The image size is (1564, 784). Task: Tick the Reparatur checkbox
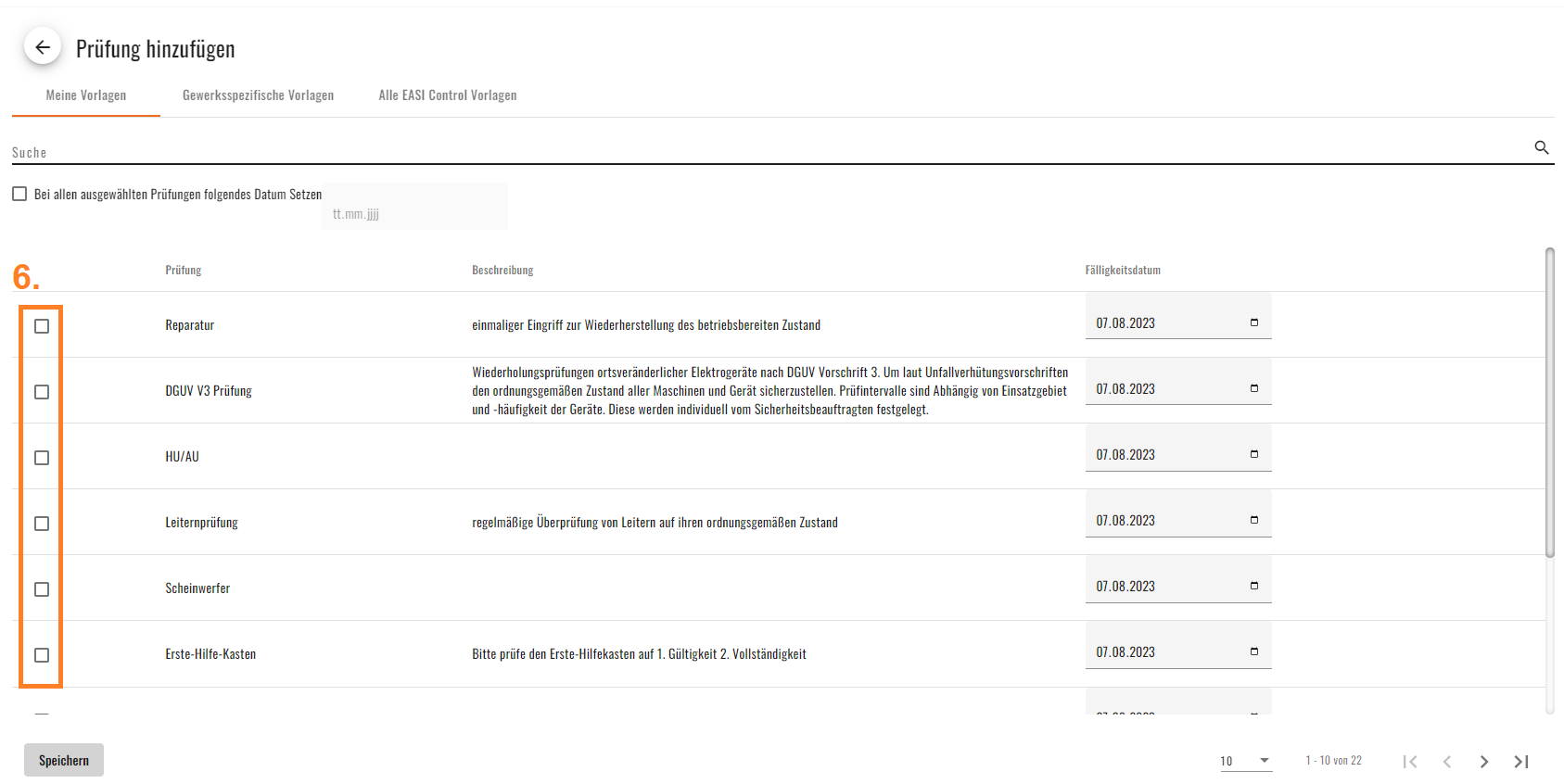coord(42,326)
